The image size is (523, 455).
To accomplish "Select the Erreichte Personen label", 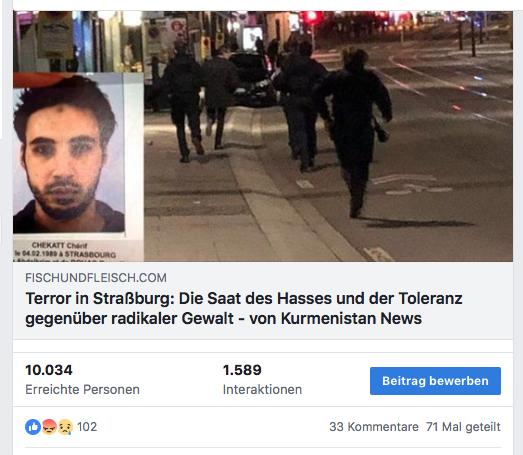I will coord(82,389).
